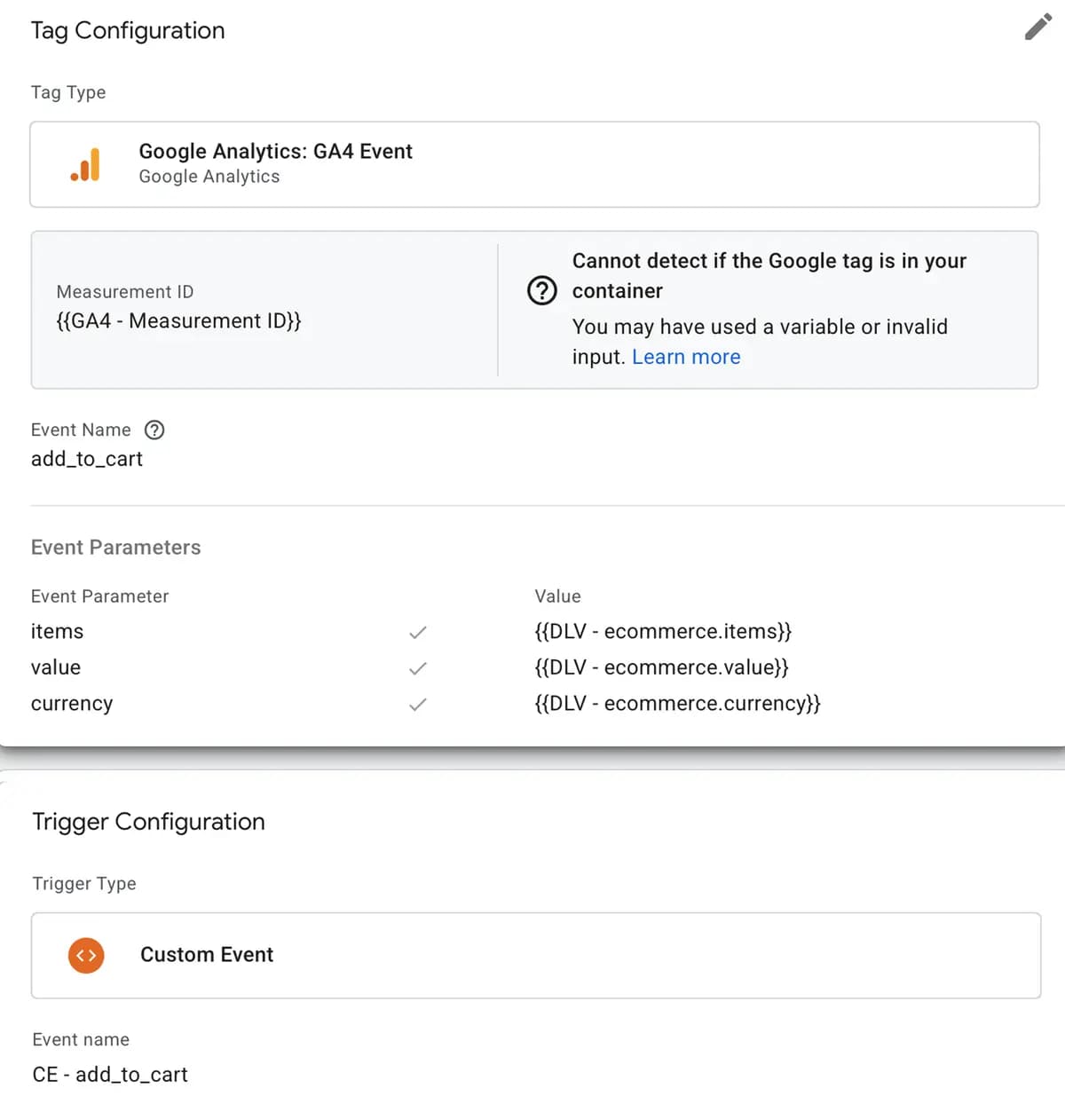Click the Google Analytics bar chart icon
Viewport: 1065px width, 1120px height.
click(86, 165)
